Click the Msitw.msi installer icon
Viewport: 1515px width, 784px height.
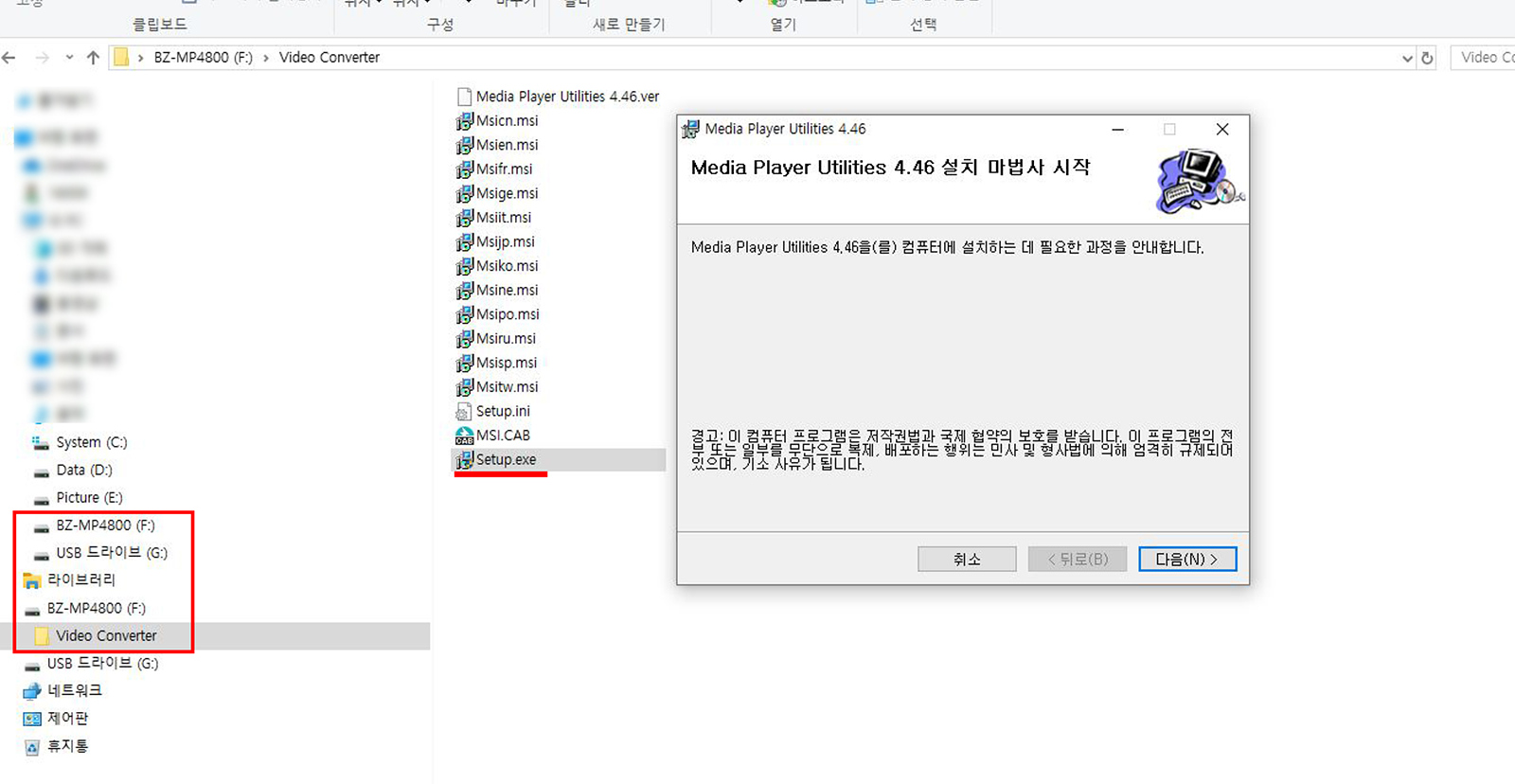464,387
